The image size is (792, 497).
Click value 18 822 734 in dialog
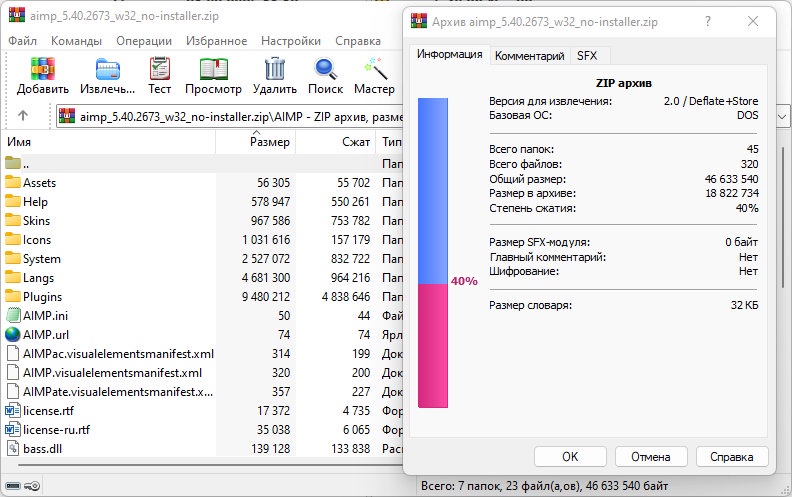click(732, 193)
